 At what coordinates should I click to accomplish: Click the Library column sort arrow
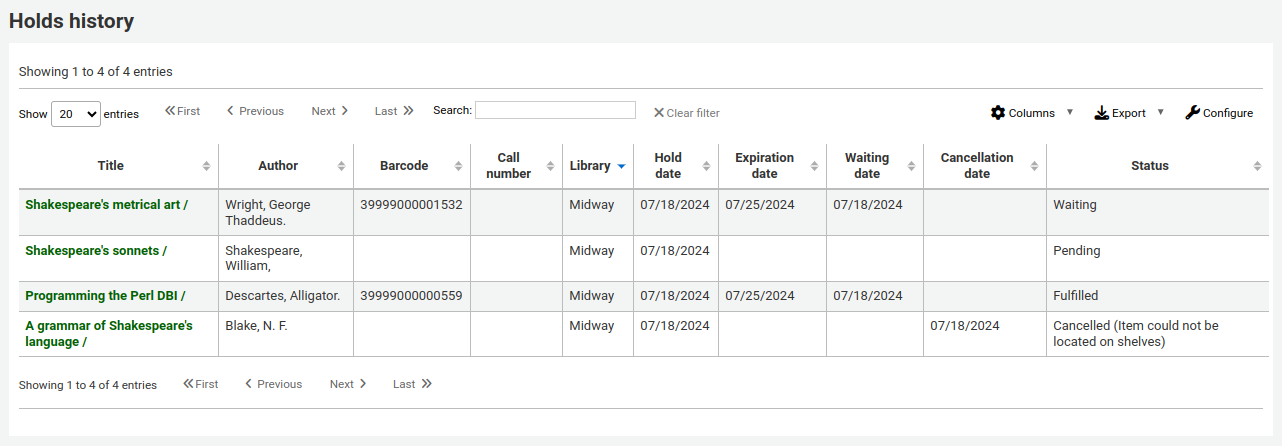pos(621,166)
